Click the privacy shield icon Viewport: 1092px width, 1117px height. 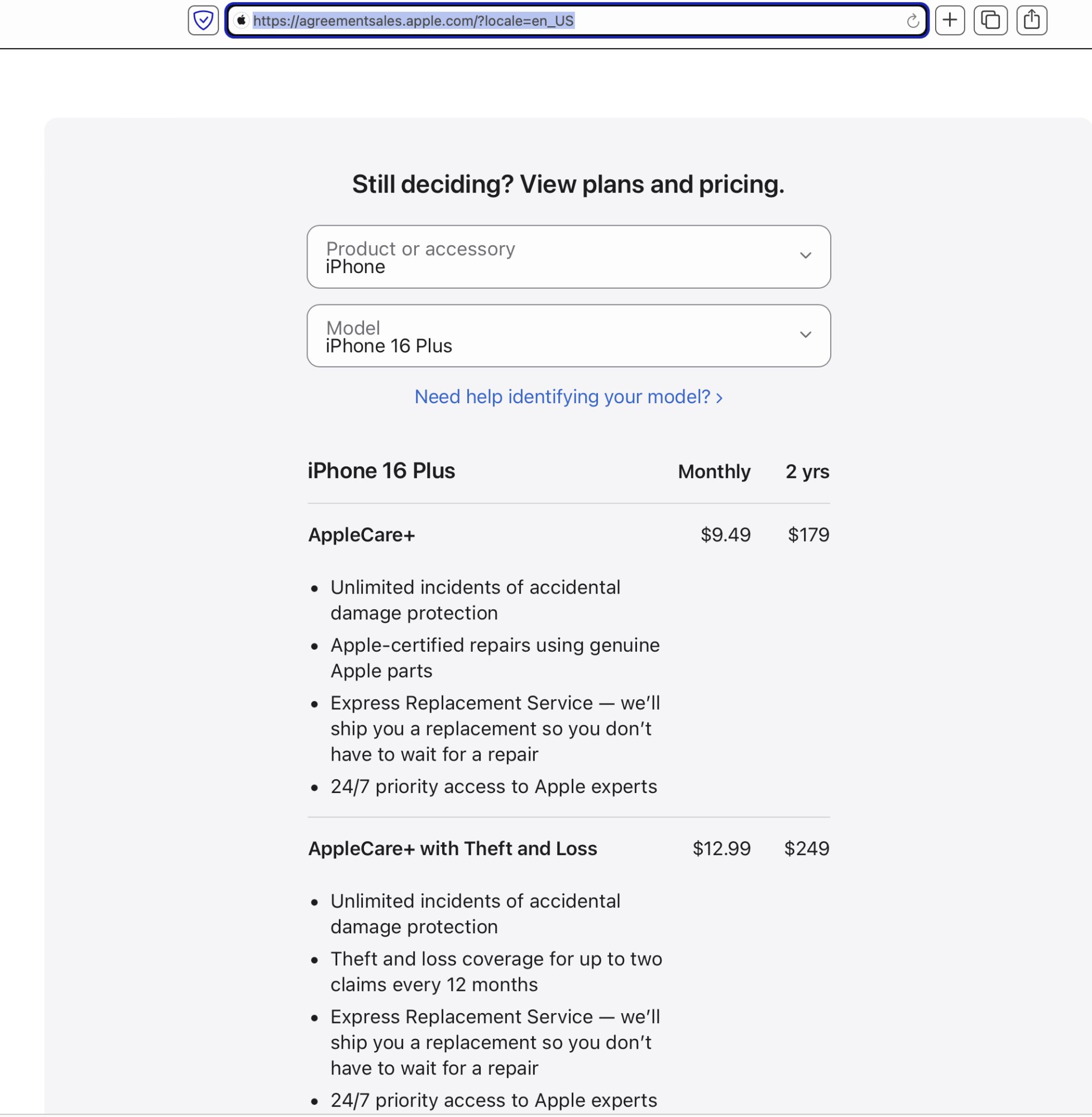203,21
